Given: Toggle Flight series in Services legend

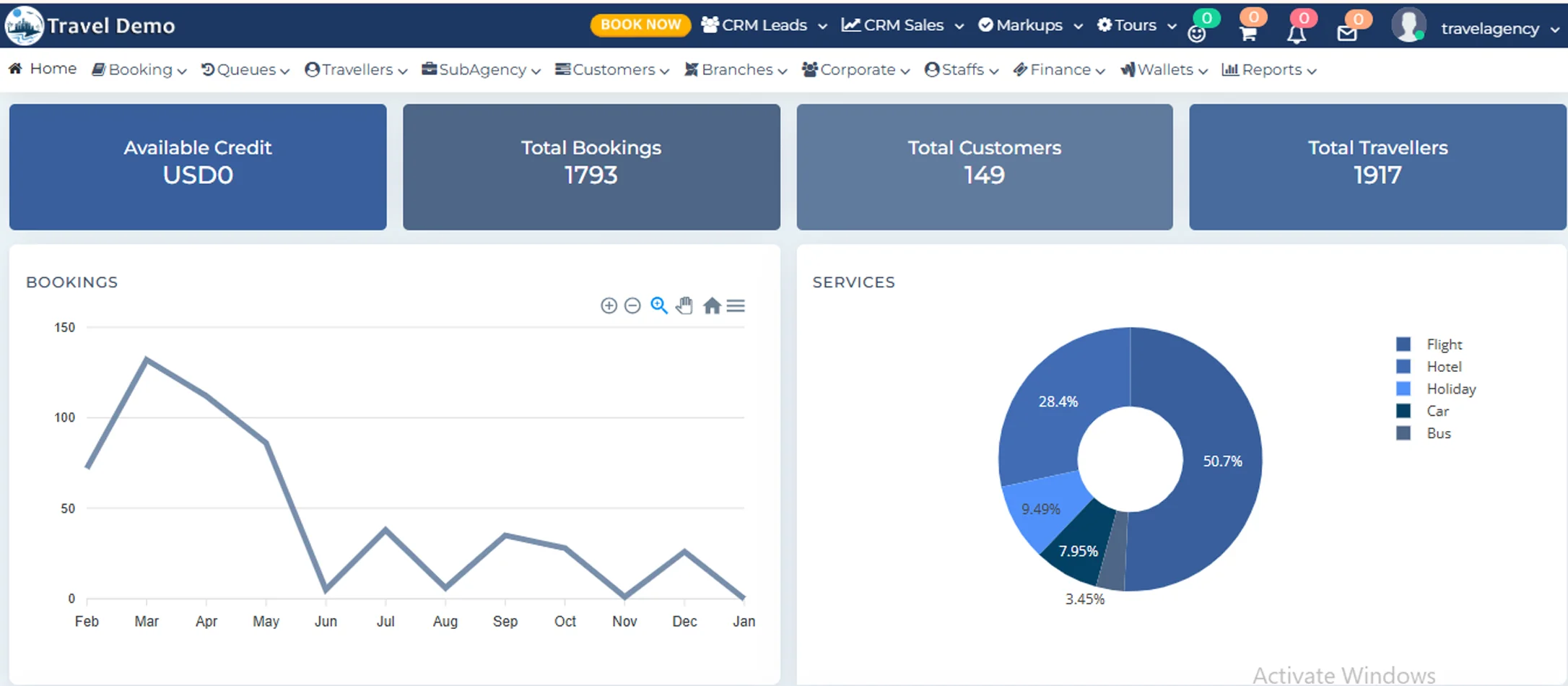Looking at the screenshot, I should [1444, 344].
